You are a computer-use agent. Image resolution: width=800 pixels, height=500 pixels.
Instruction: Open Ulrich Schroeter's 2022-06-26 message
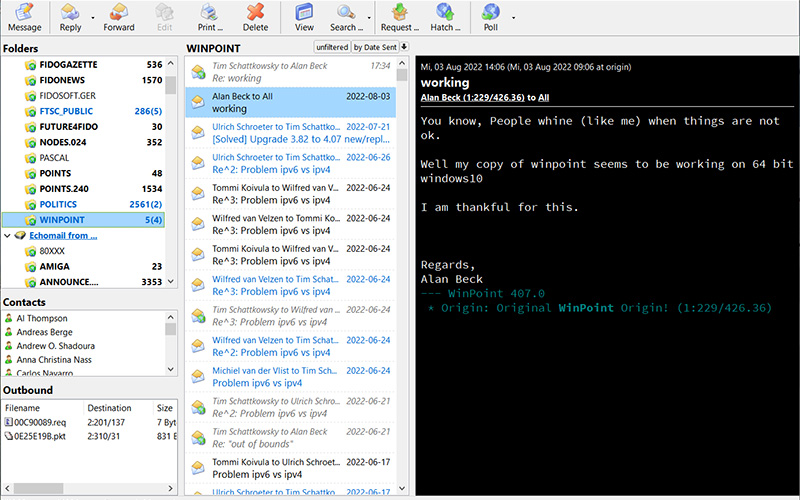[290, 163]
